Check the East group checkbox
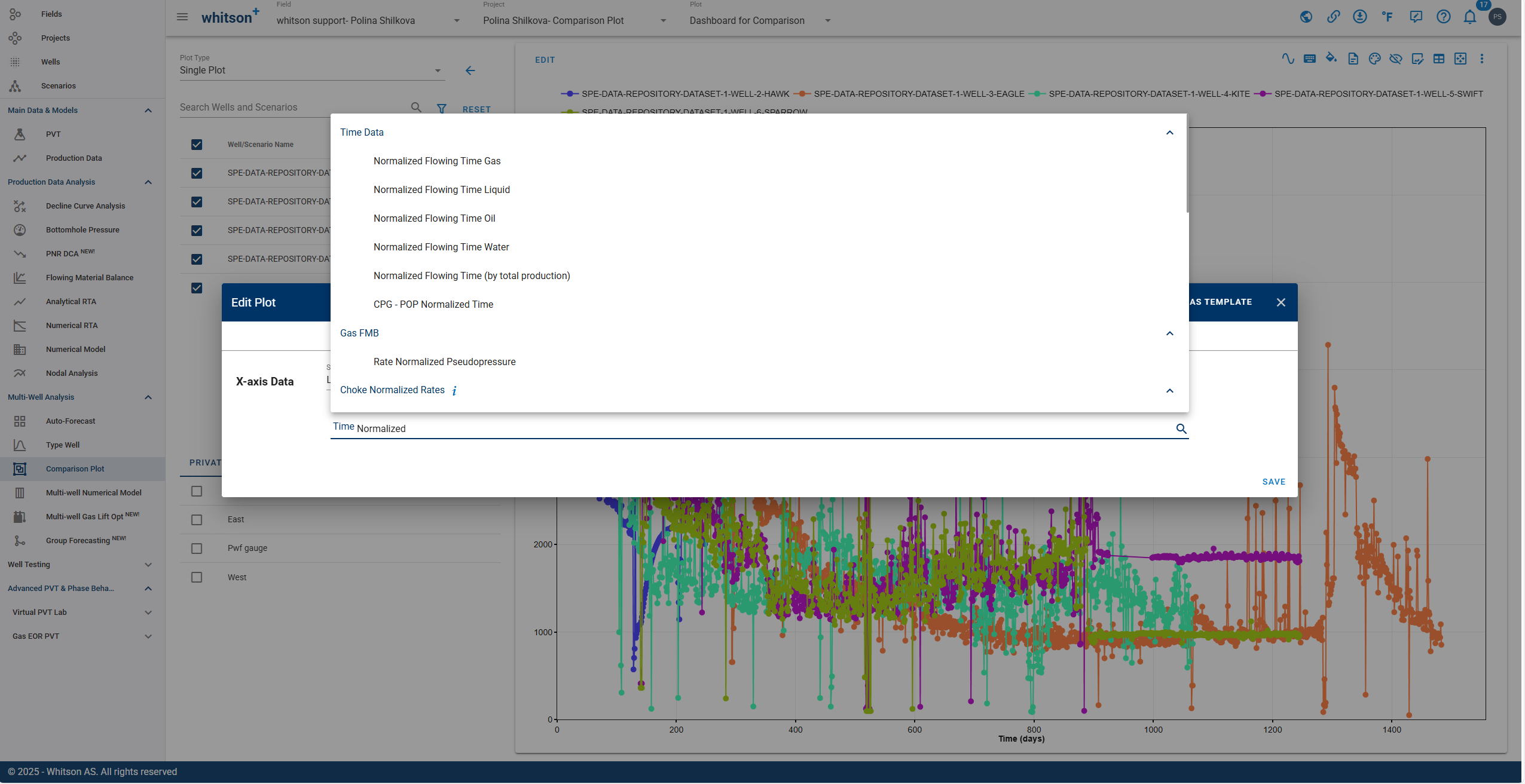 (x=197, y=520)
